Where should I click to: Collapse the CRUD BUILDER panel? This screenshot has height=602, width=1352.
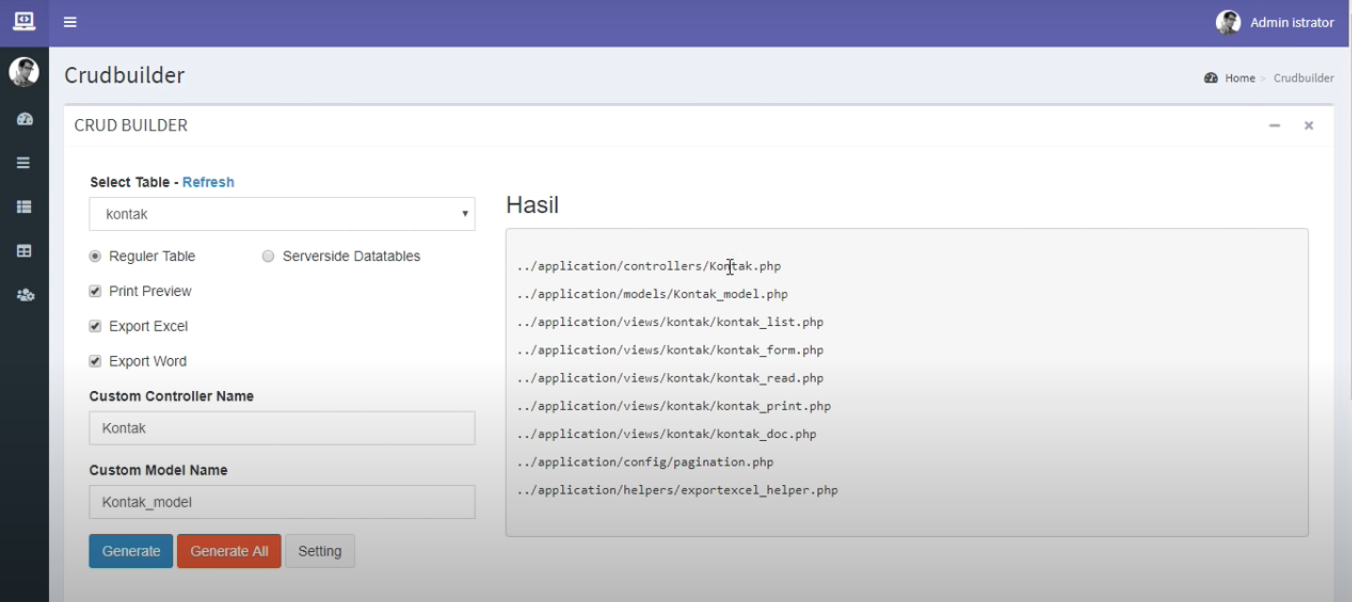tap(1274, 126)
